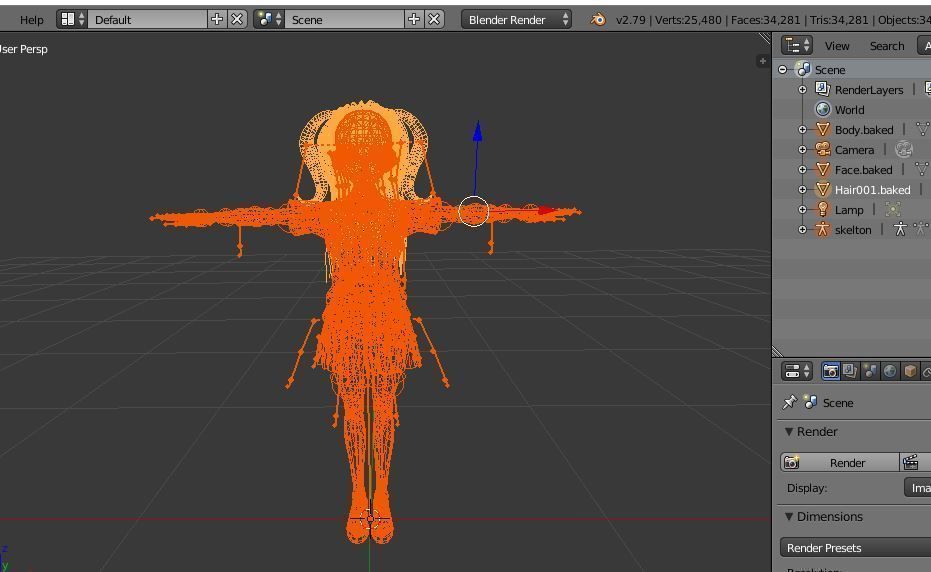Expand the Lamp object

point(802,210)
